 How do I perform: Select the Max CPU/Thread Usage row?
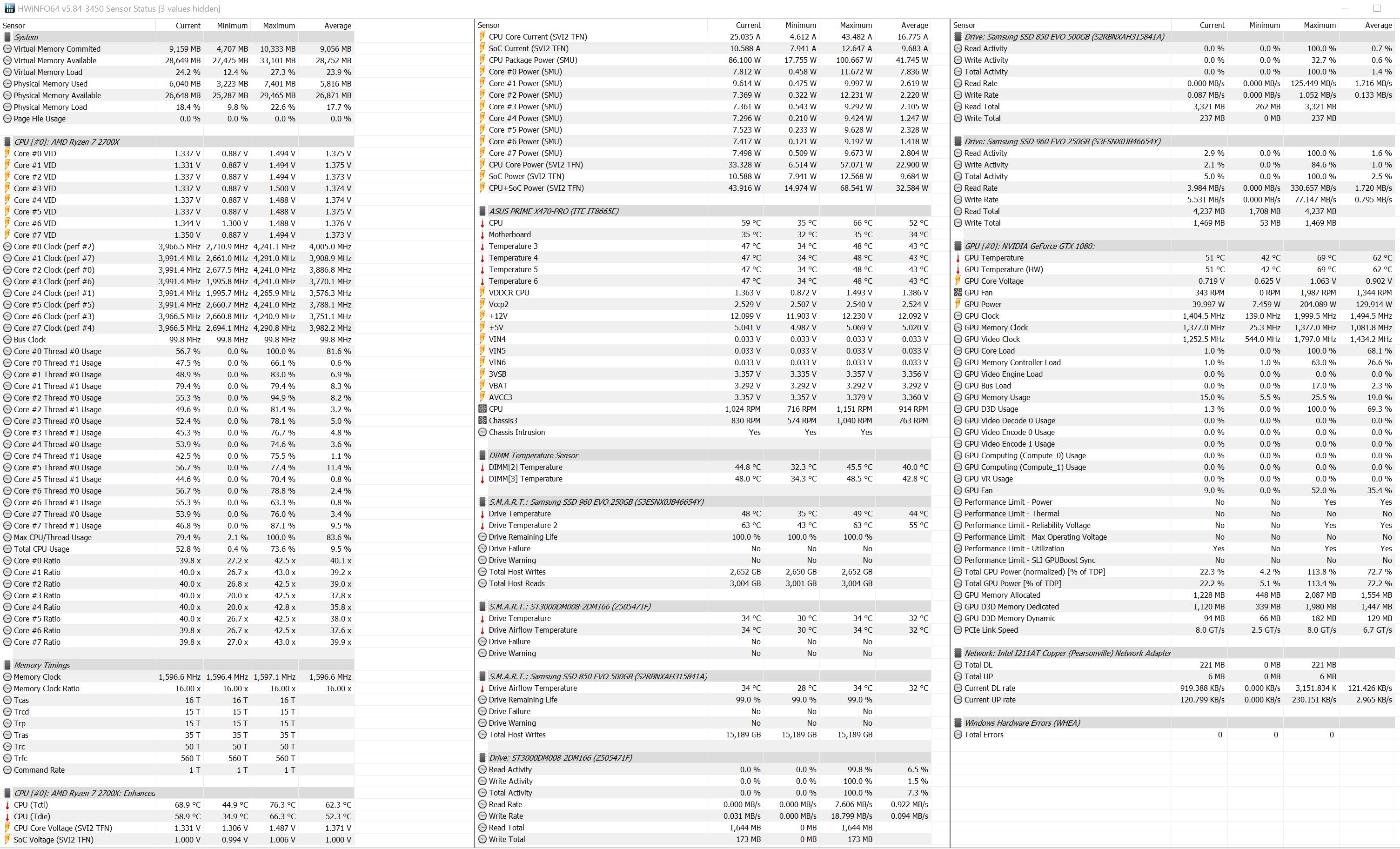178,537
